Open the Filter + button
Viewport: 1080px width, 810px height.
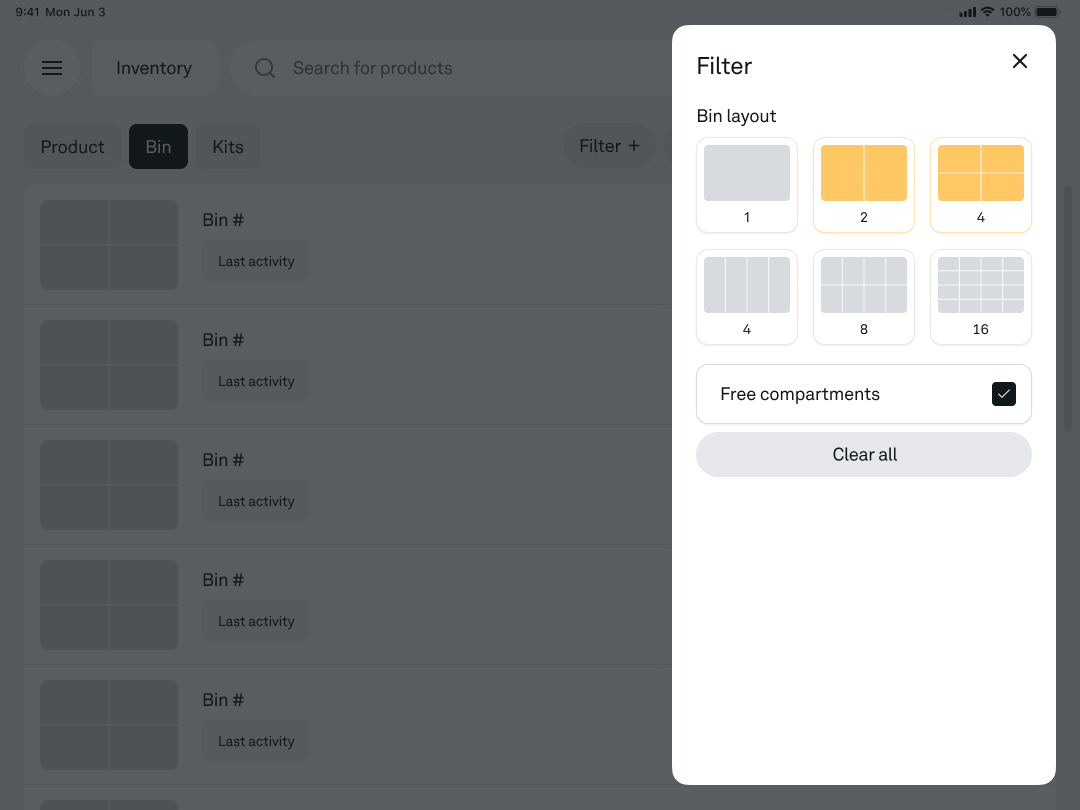(610, 146)
